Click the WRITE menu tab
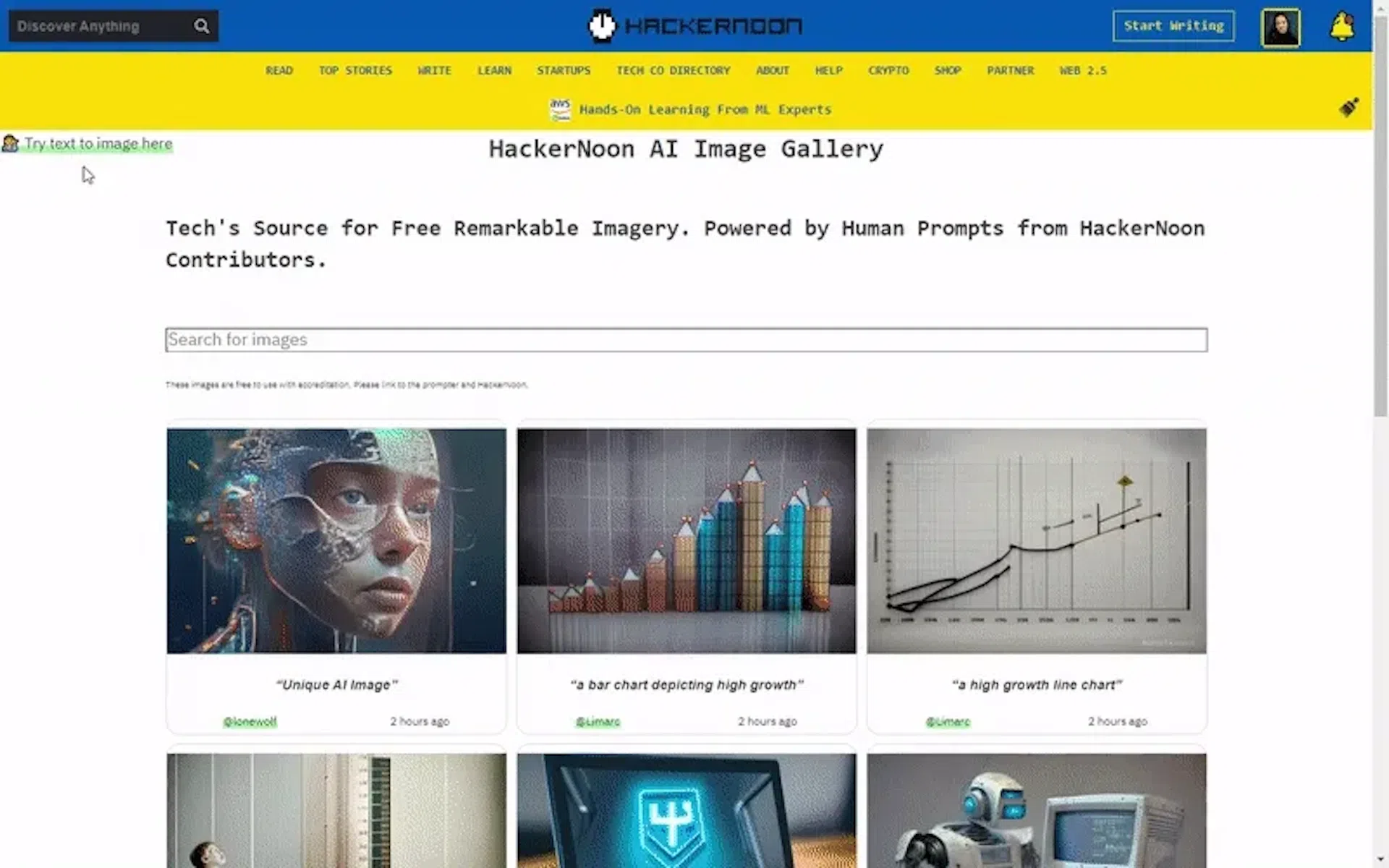The height and width of the screenshot is (868, 1389). [434, 70]
